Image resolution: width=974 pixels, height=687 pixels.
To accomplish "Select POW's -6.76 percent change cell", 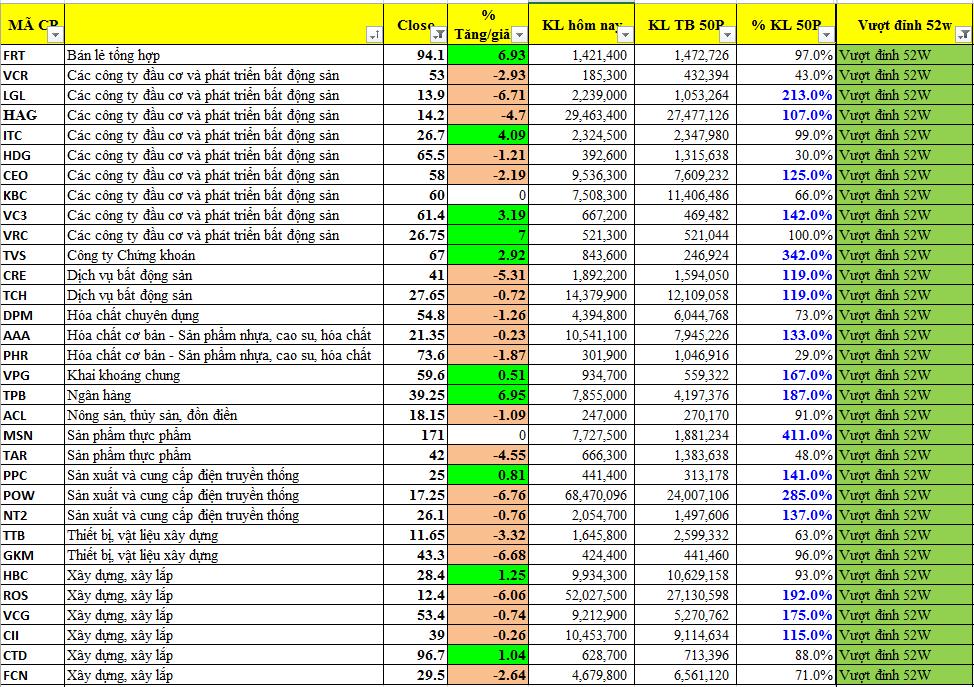I will point(488,495).
